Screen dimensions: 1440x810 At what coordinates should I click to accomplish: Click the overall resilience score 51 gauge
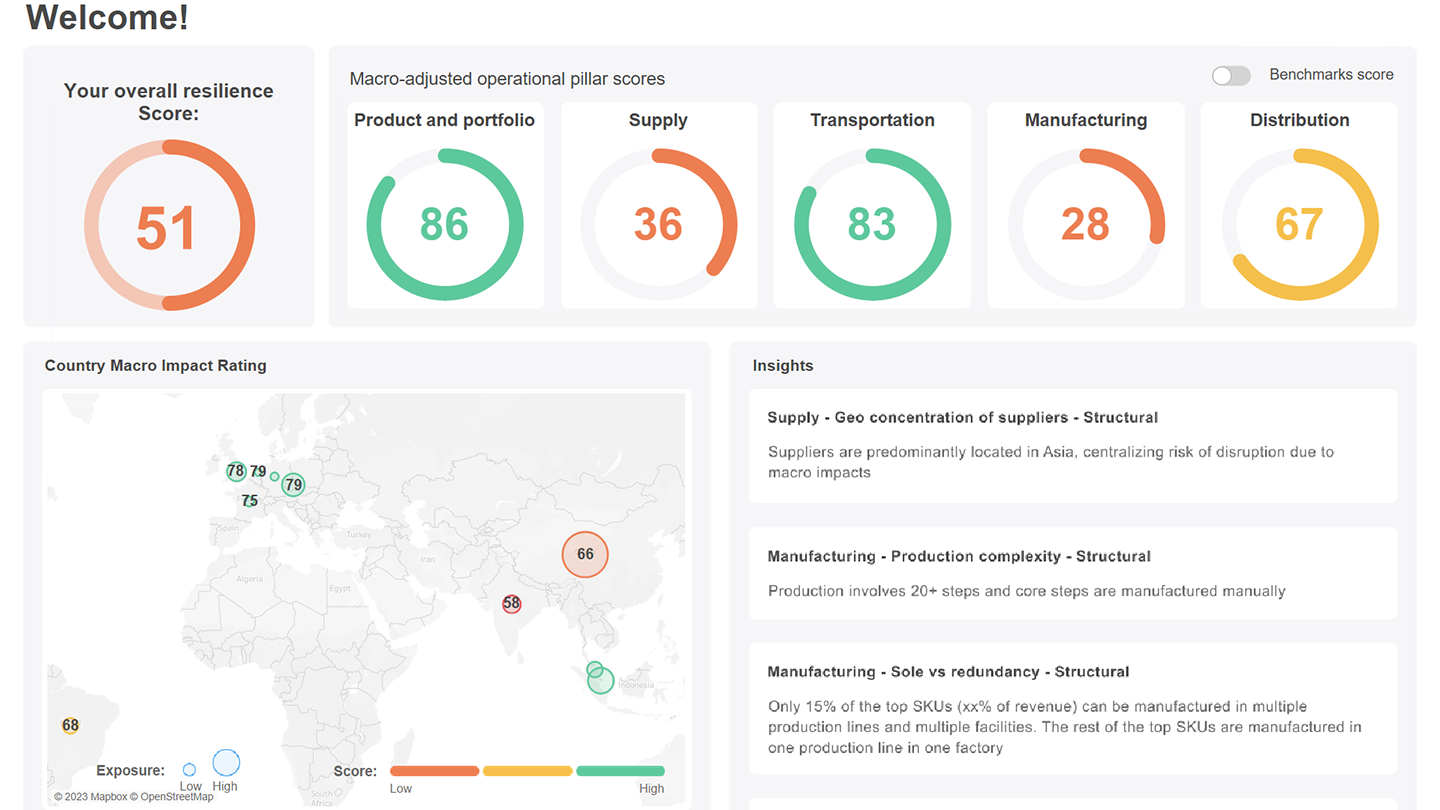[169, 225]
